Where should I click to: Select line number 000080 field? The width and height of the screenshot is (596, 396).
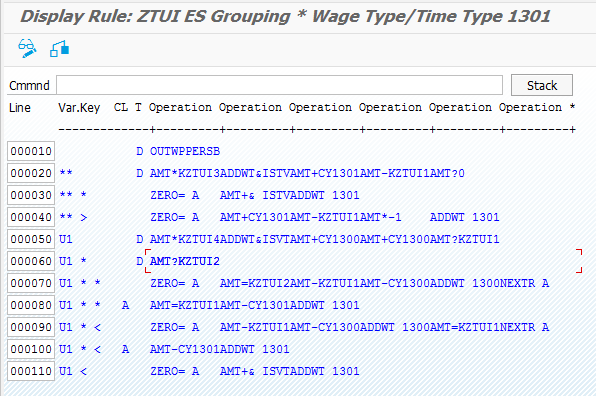[x=31, y=306]
